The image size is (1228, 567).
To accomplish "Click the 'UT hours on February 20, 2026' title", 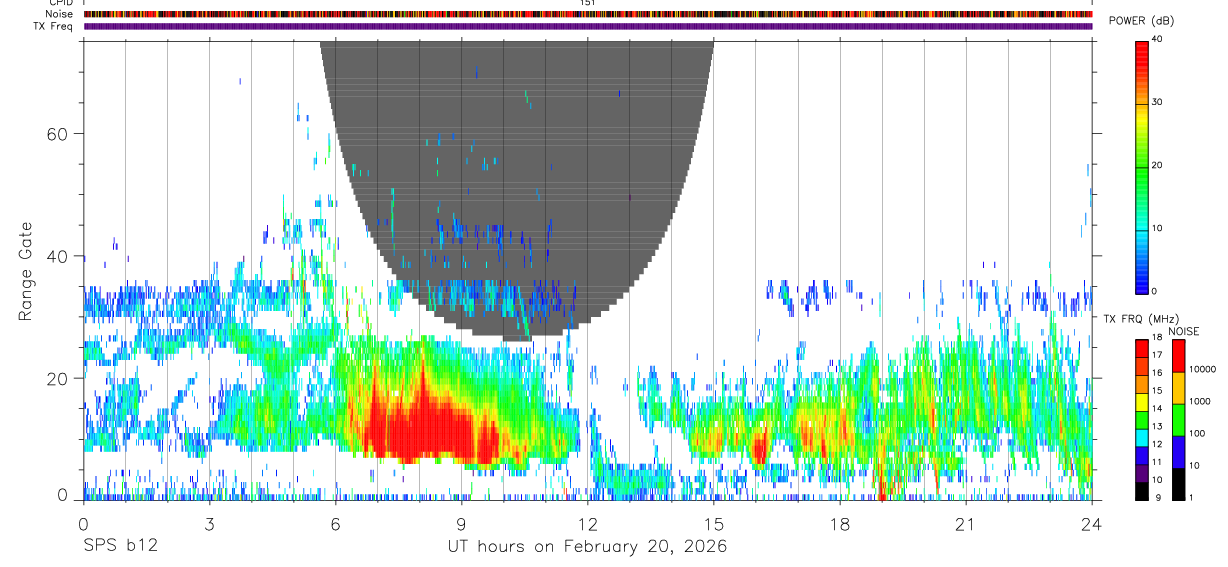I will (x=587, y=546).
